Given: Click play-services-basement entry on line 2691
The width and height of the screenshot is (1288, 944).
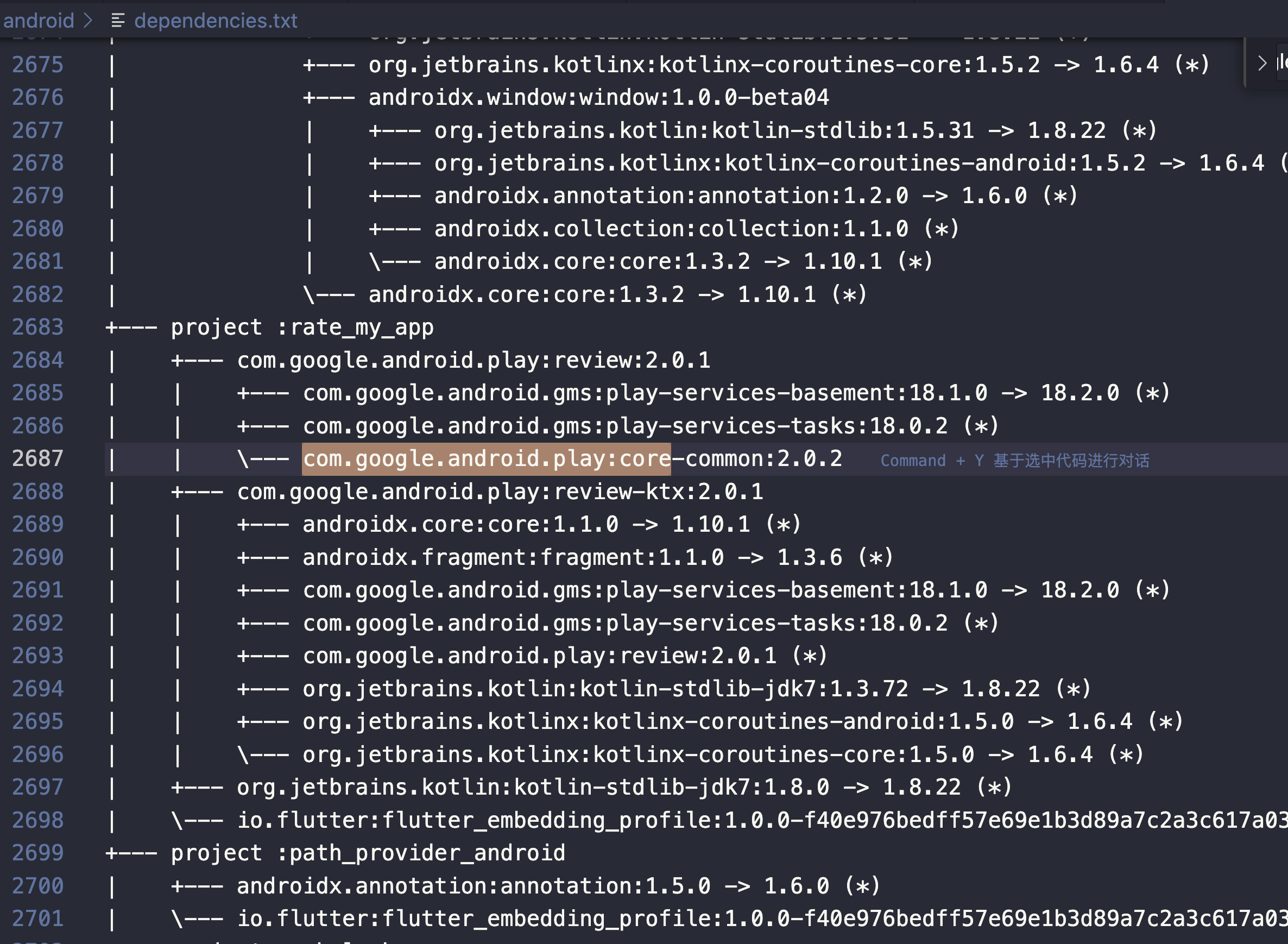Looking at the screenshot, I should point(736,590).
